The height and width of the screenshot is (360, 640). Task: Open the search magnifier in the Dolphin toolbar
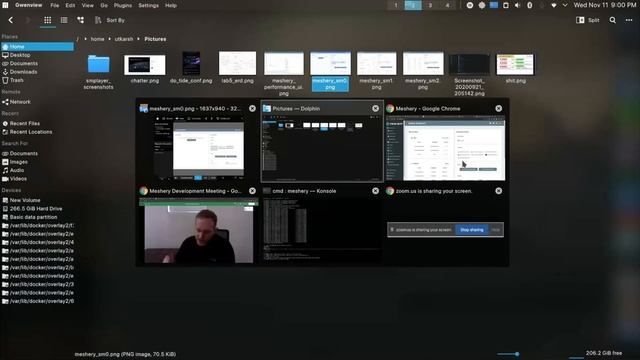(x=613, y=20)
